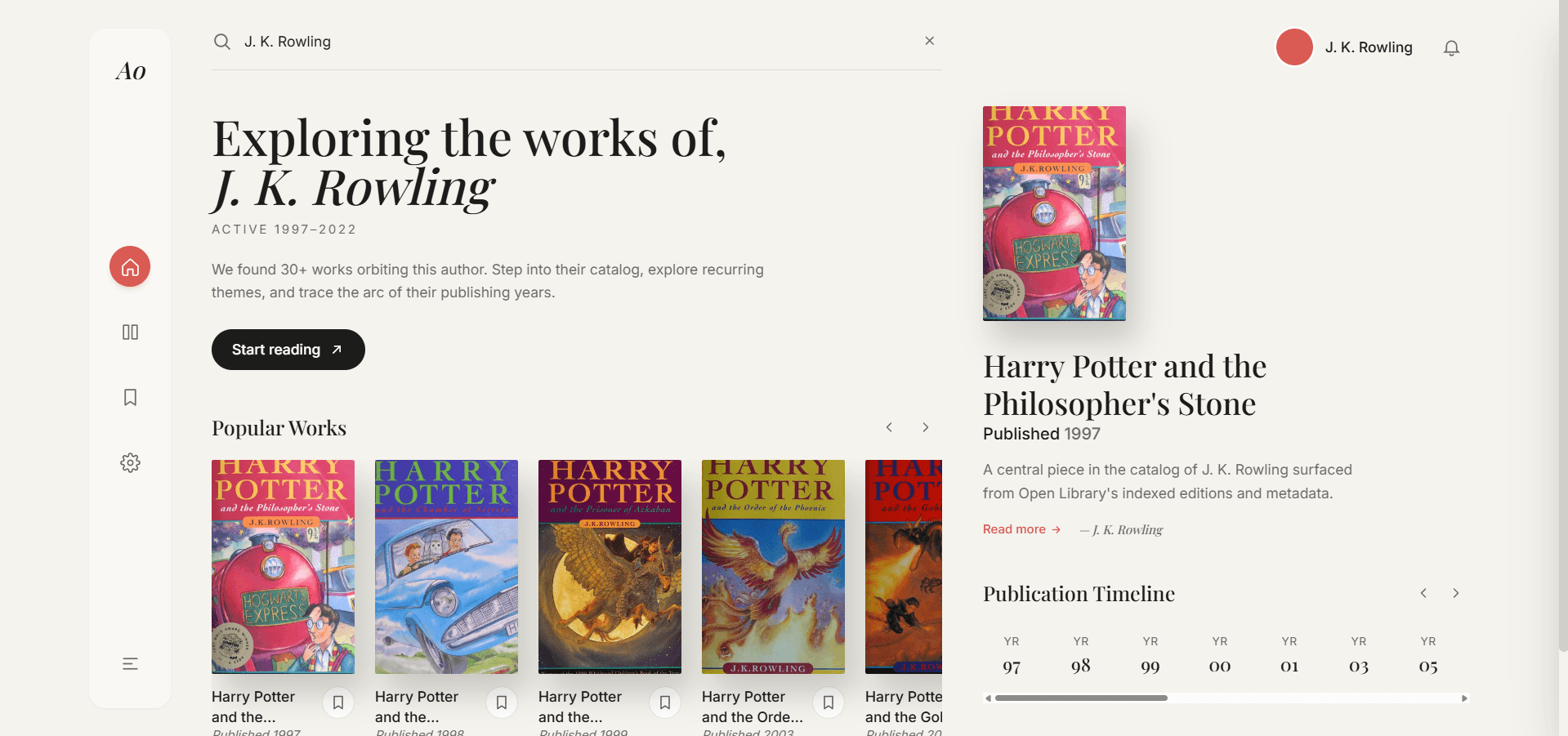The image size is (1568, 736).
Task: Click the Start reading button
Action: click(288, 350)
